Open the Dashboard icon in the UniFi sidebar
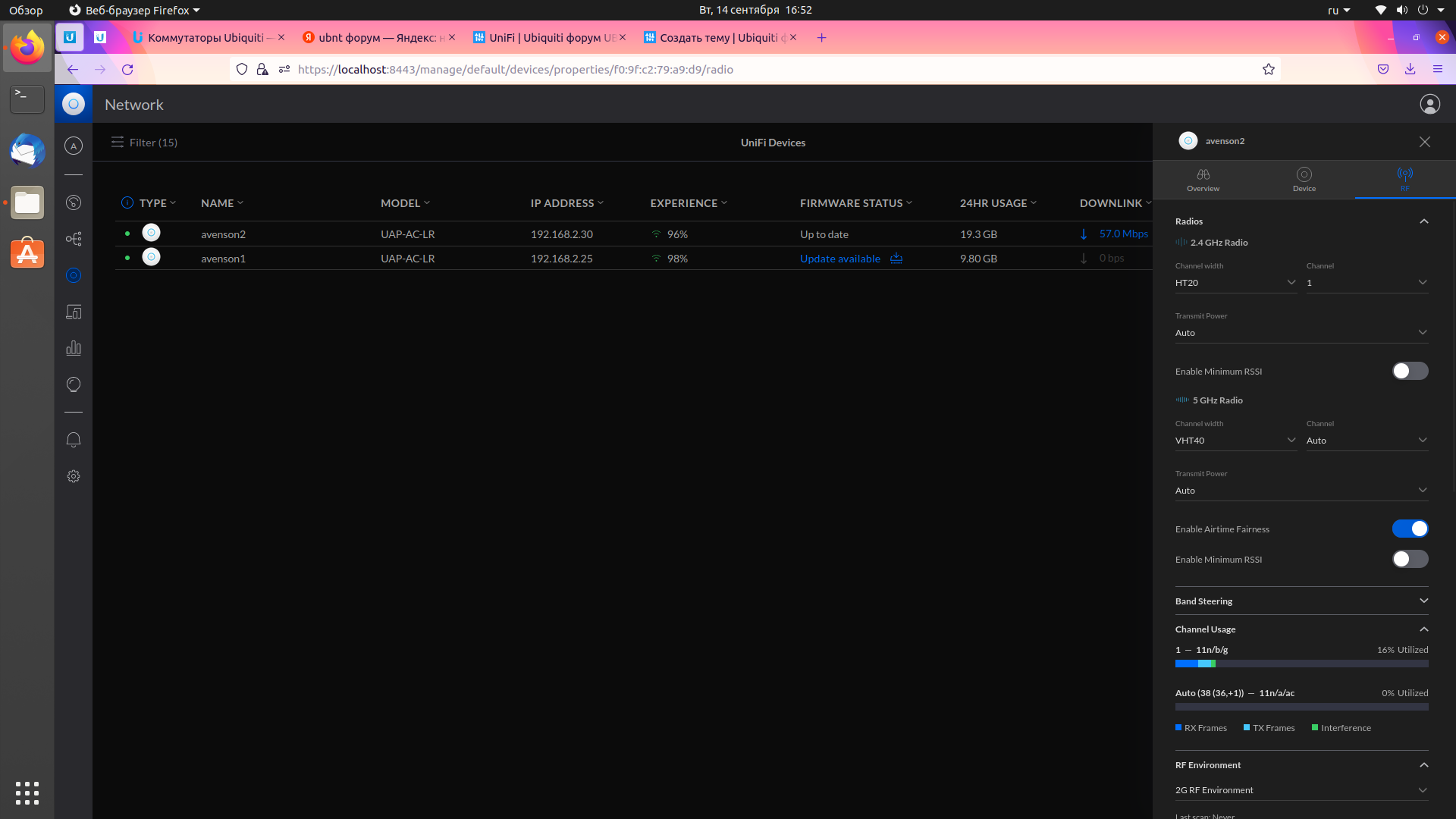The width and height of the screenshot is (1456, 819). [74, 146]
